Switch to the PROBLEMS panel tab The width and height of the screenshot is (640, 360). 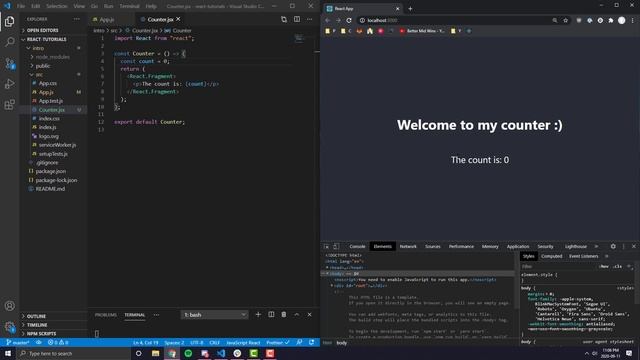click(106, 315)
